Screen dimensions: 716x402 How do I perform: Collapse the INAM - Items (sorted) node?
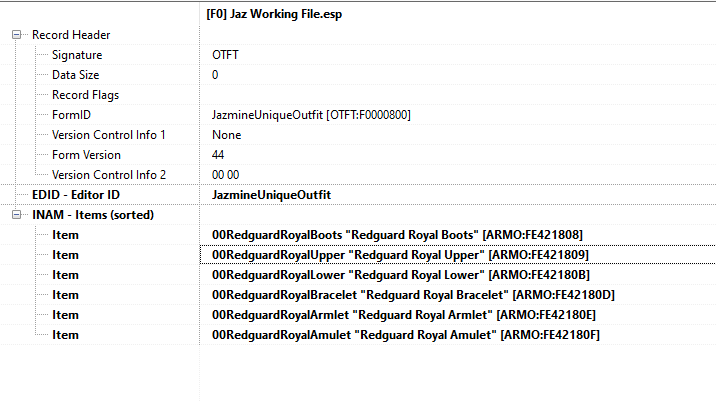click(x=16, y=215)
